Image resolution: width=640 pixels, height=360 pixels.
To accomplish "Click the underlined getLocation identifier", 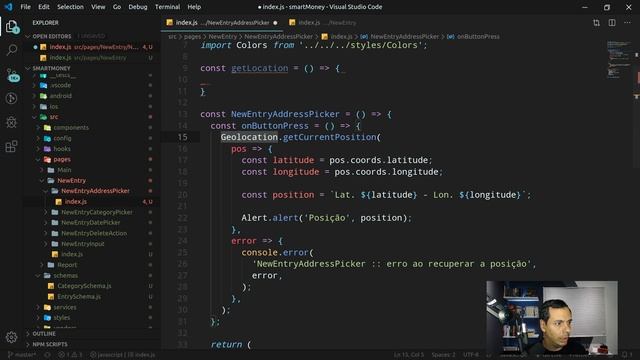I will [260, 68].
